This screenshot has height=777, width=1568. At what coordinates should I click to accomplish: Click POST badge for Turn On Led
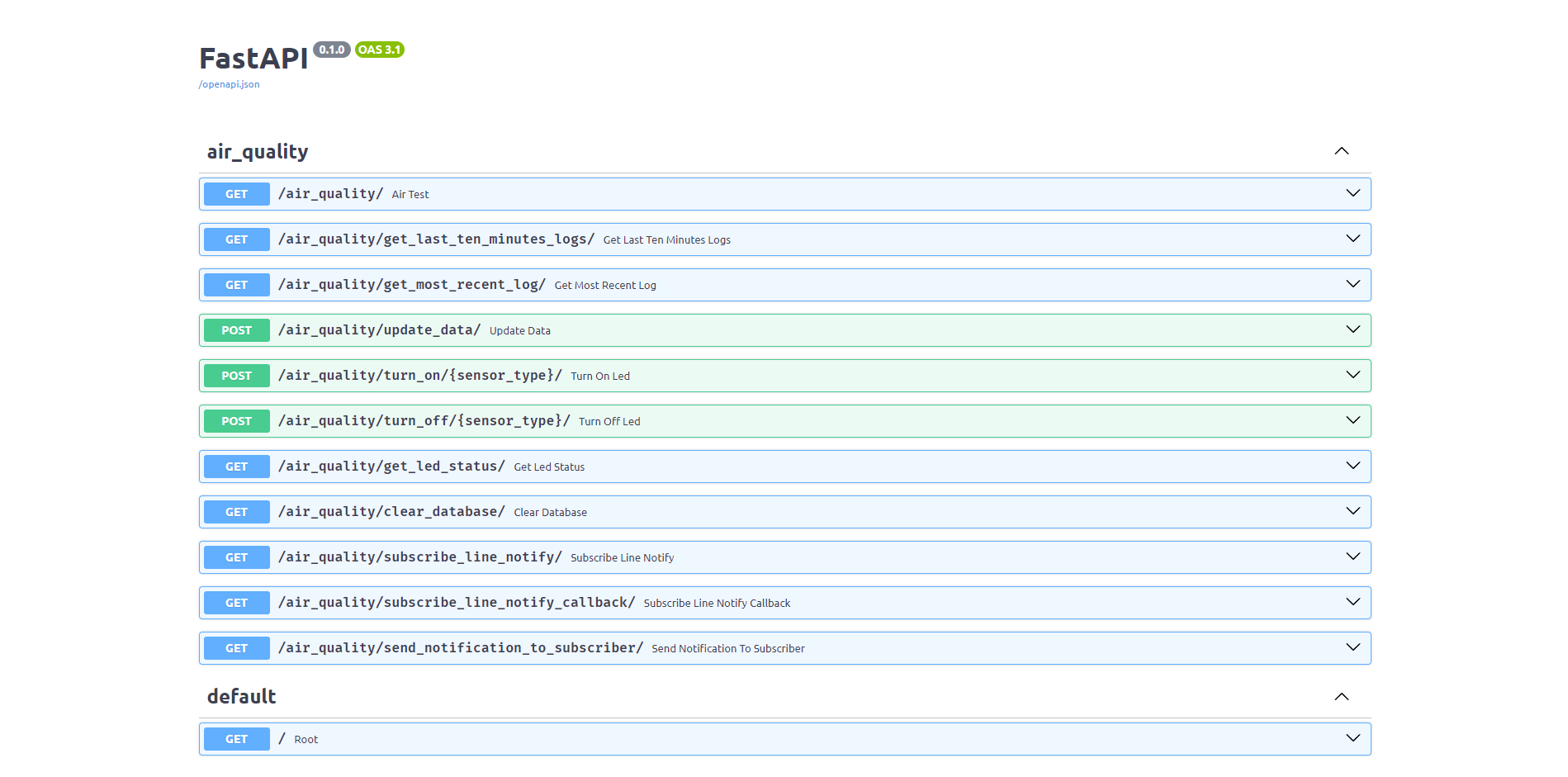(236, 376)
